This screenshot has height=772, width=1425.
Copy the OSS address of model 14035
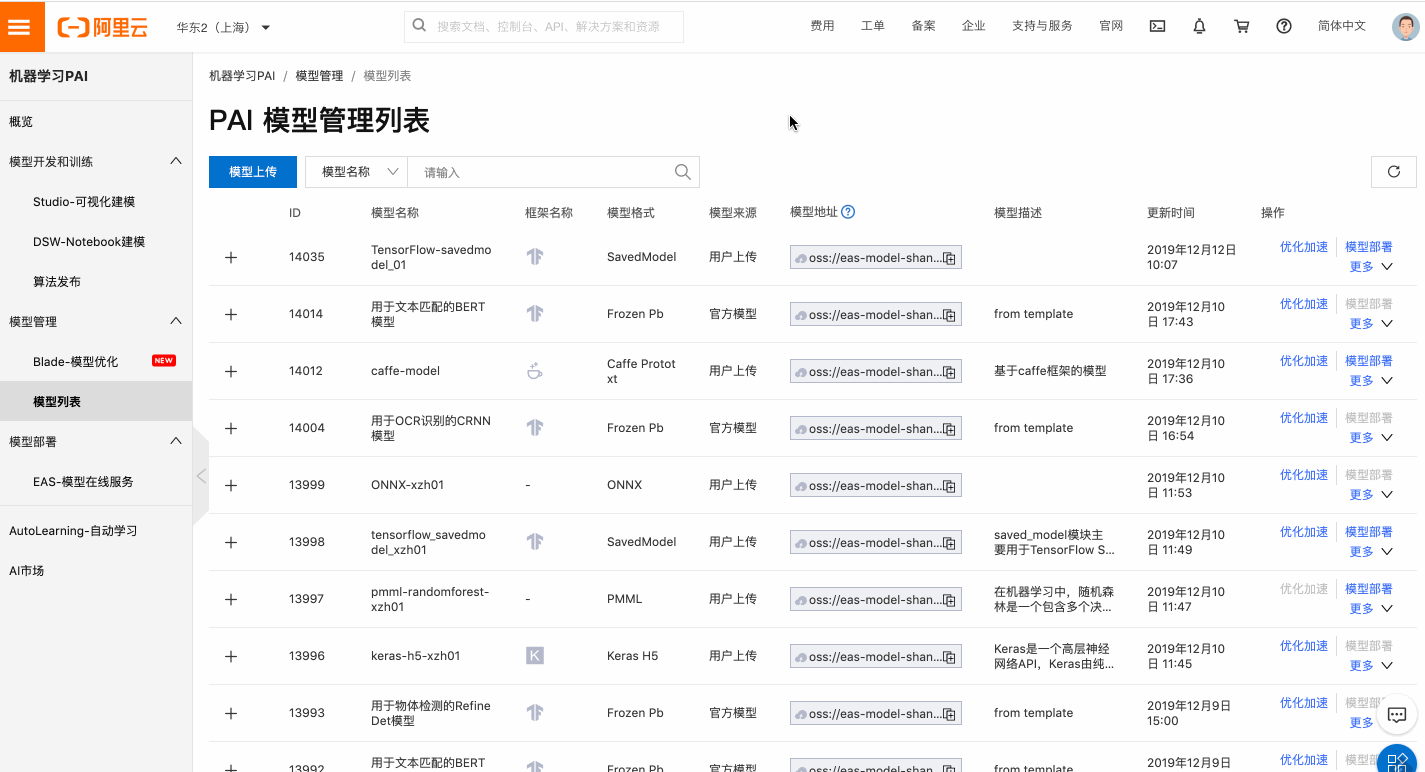[946, 257]
